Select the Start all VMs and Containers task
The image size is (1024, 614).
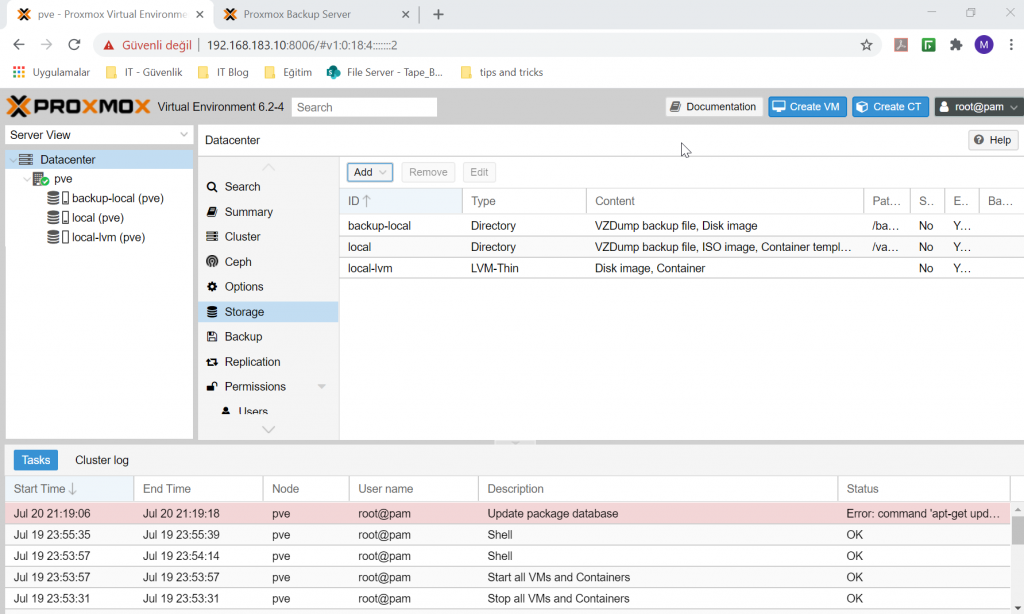(x=508, y=577)
